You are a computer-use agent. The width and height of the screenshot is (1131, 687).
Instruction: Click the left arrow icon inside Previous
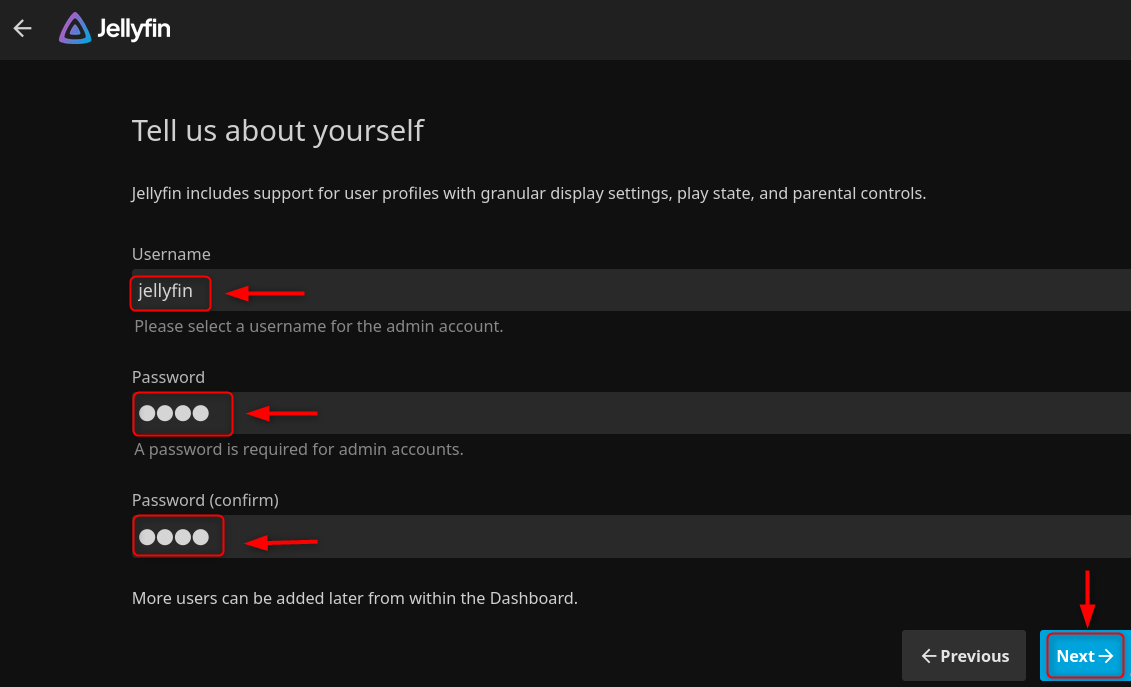[928, 656]
